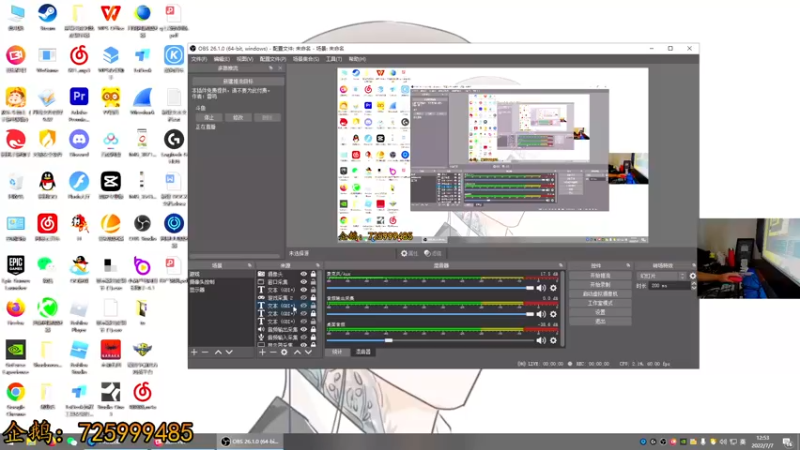Remove the selected scene with the minus icon
The width and height of the screenshot is (800, 450).
(x=205, y=352)
